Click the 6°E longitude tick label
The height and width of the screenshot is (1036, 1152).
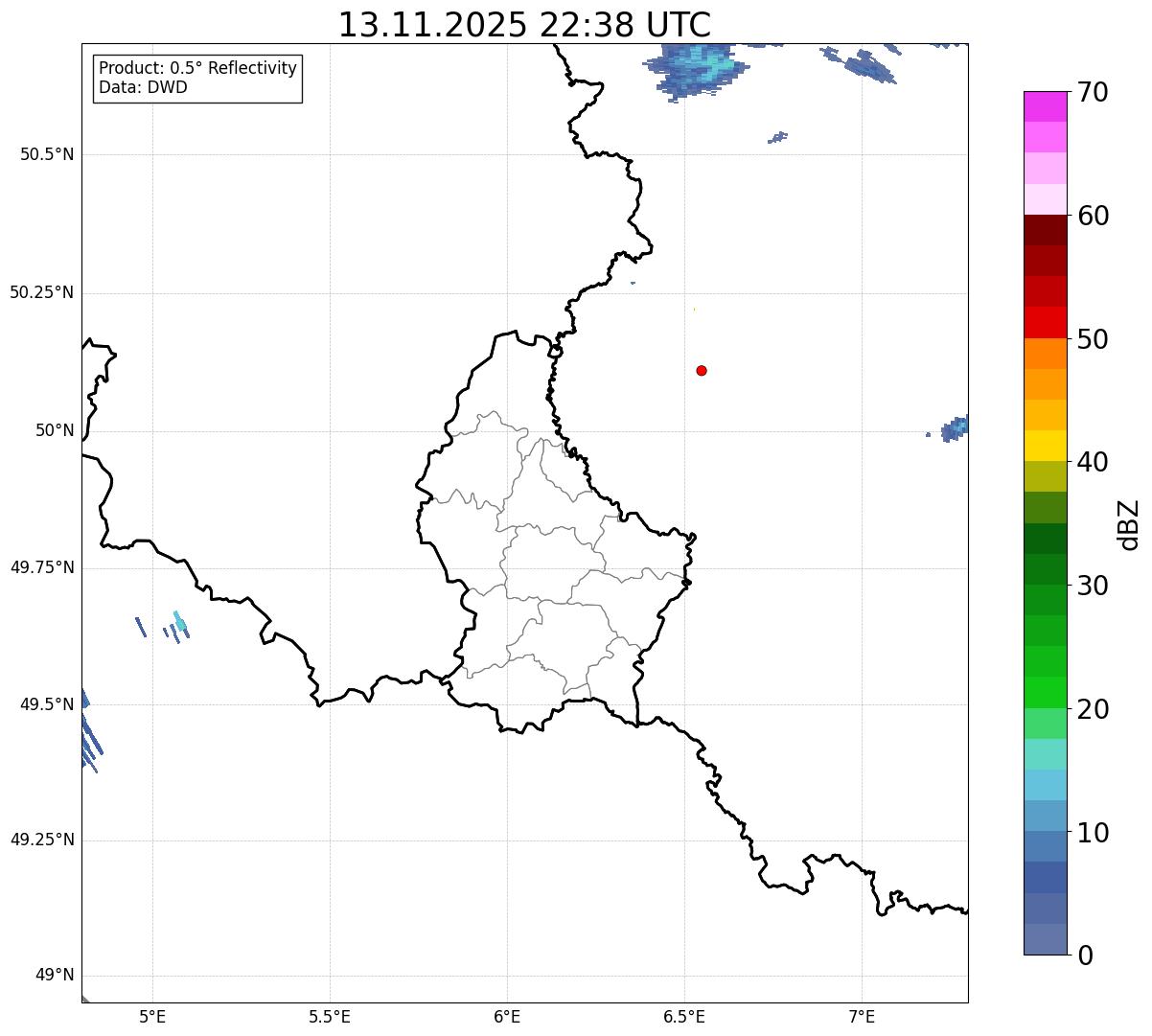click(507, 1016)
